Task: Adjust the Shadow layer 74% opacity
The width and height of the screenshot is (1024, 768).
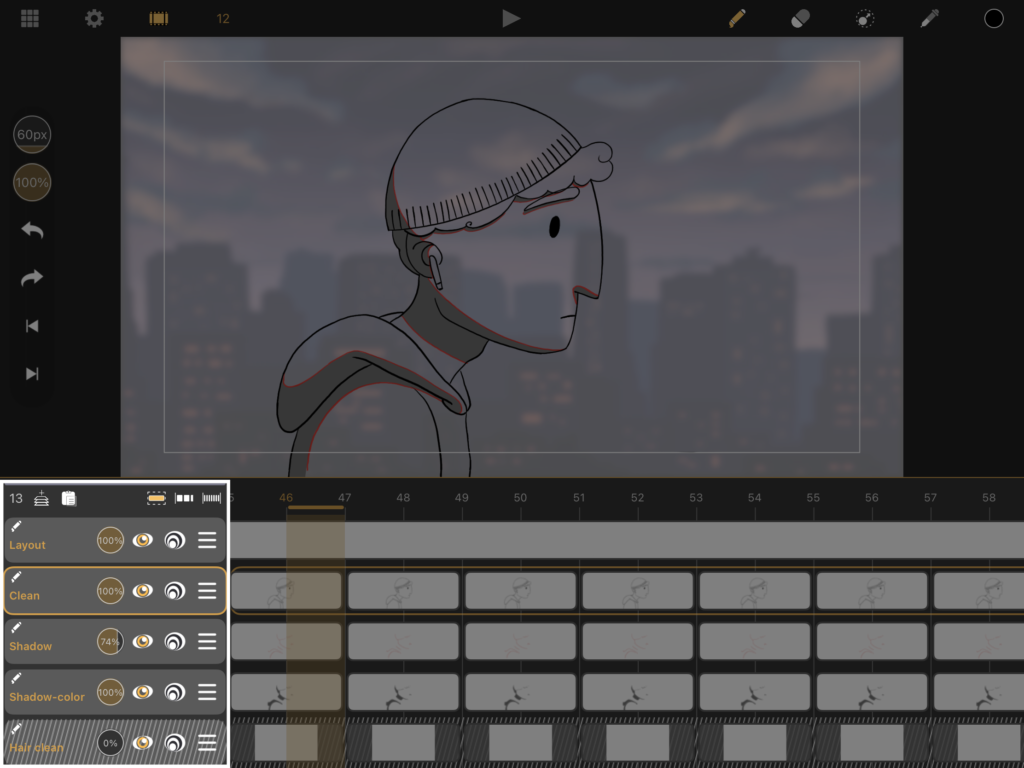Action: (x=110, y=641)
